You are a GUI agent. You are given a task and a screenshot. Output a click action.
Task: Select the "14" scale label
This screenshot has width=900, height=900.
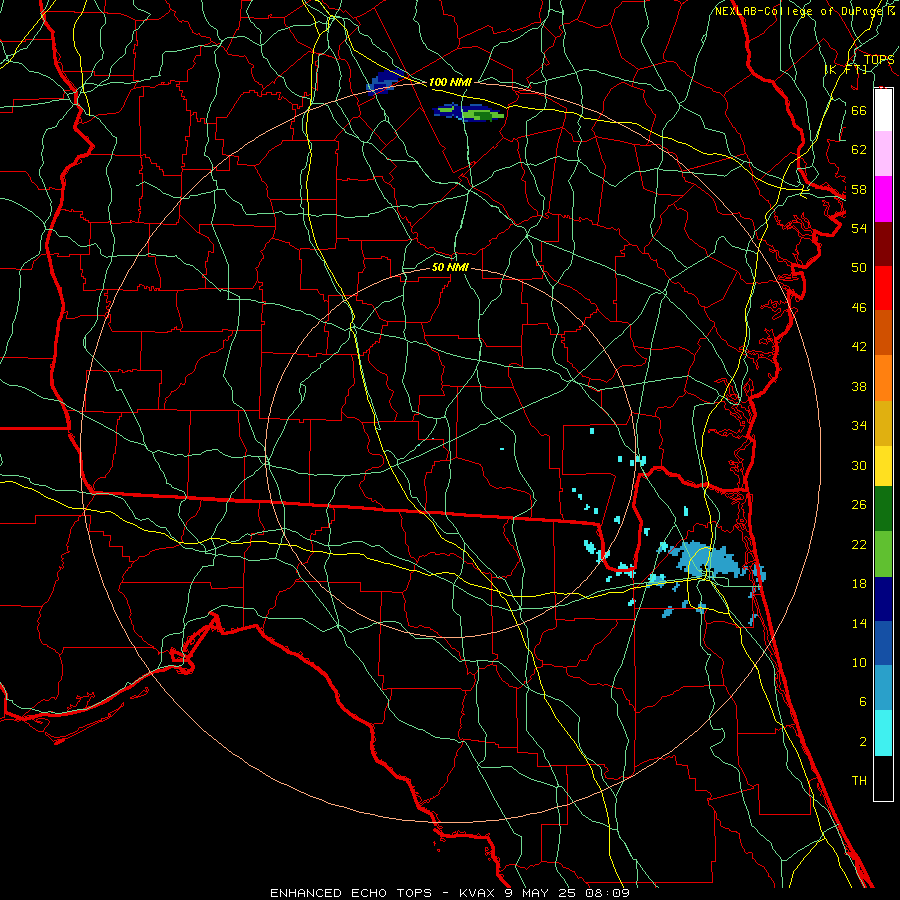tap(859, 623)
